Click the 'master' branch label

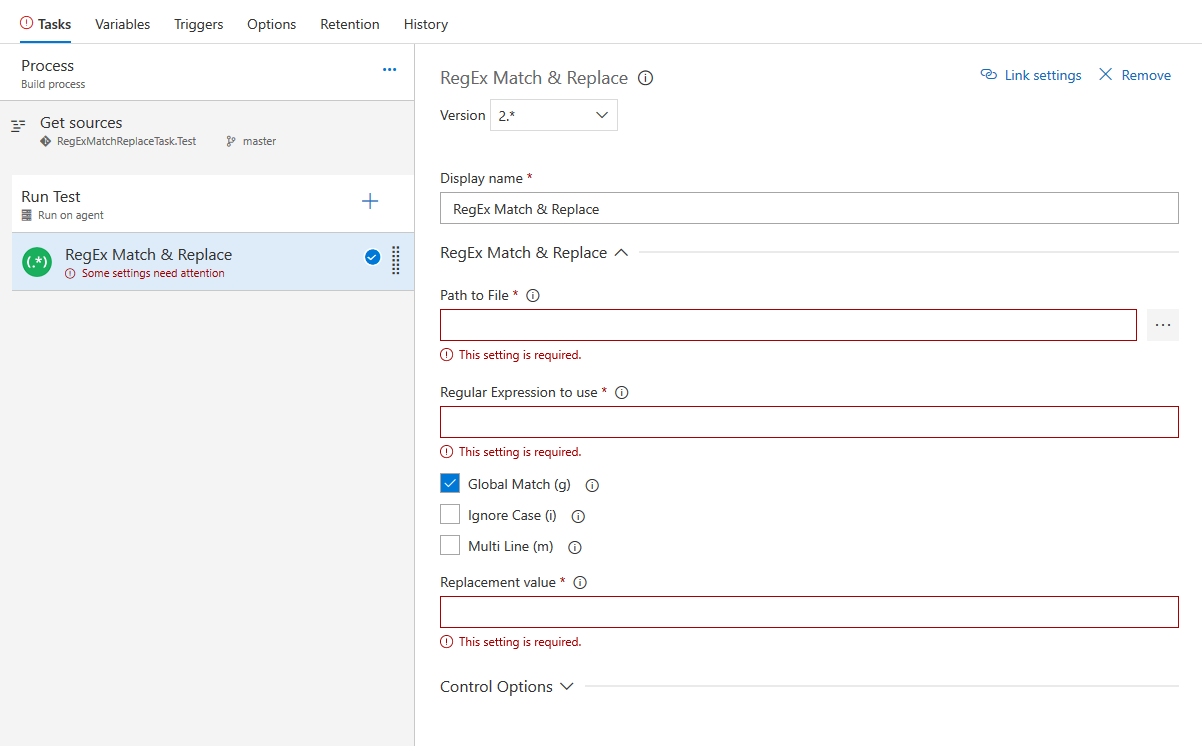point(259,142)
